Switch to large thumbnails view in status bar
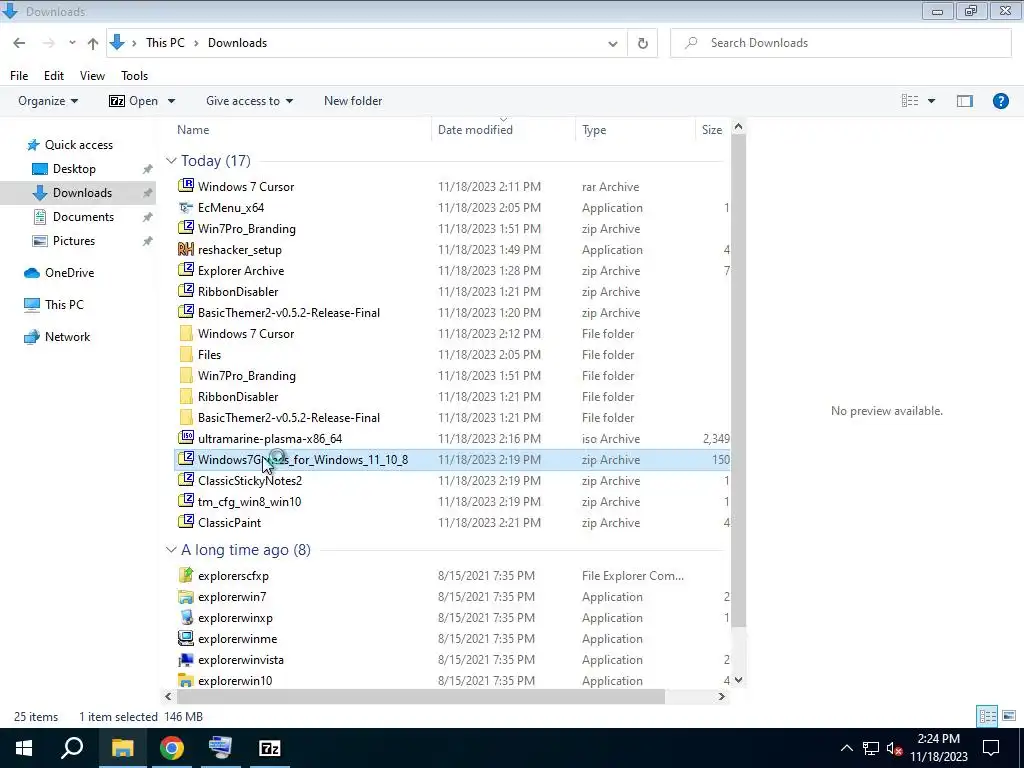 pyautogui.click(x=1010, y=716)
